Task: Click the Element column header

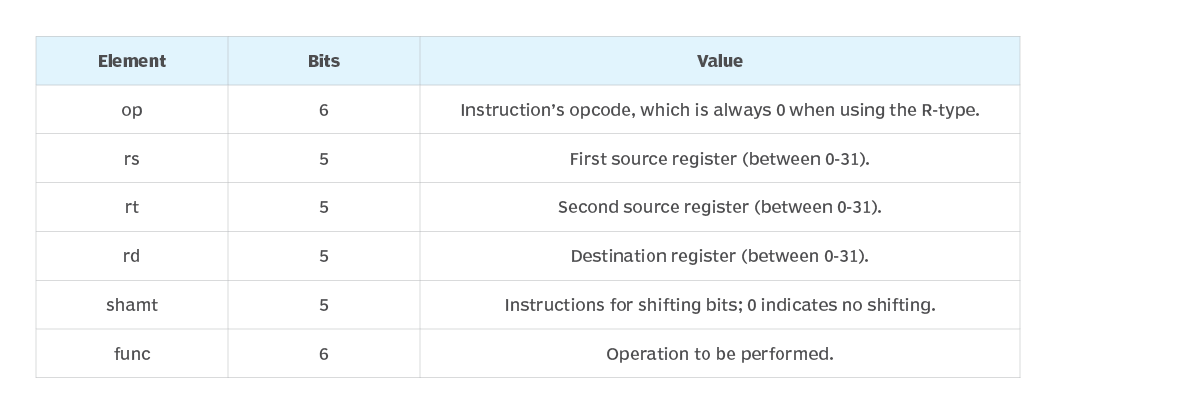Action: [x=132, y=61]
